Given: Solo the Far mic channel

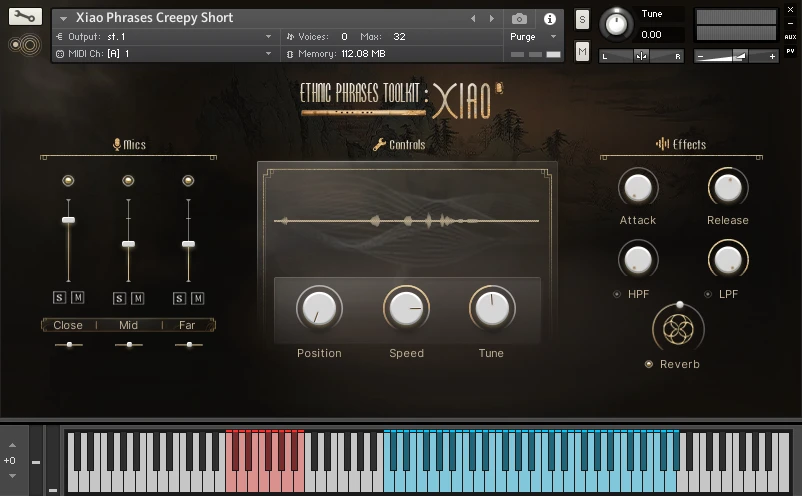Looking at the screenshot, I should pyautogui.click(x=179, y=298).
